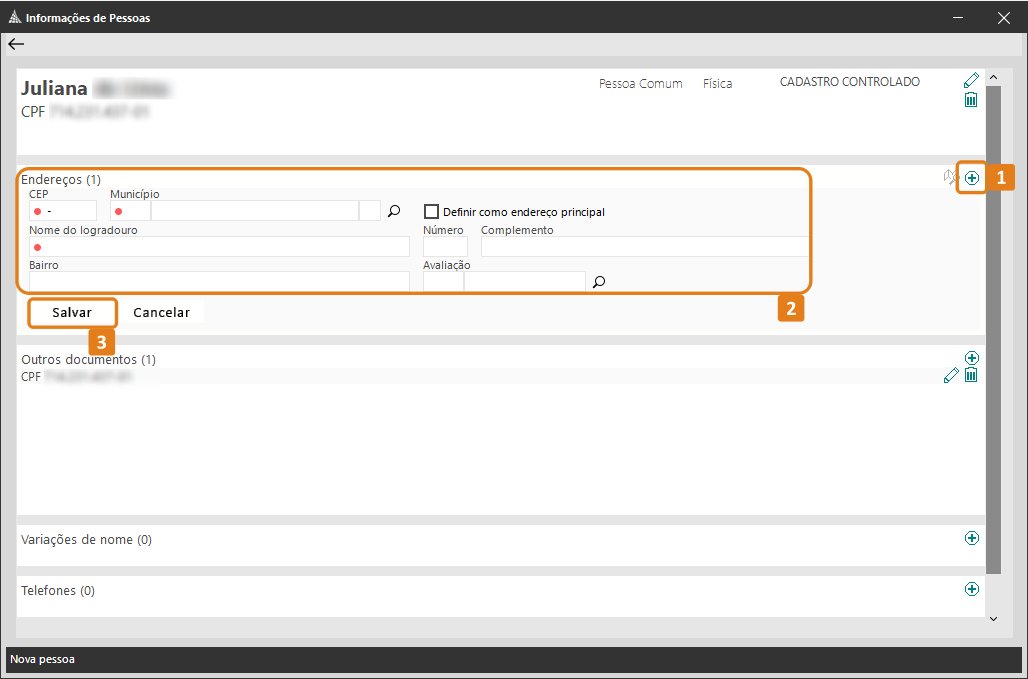Click the Nome do logradouro field

click(220, 247)
